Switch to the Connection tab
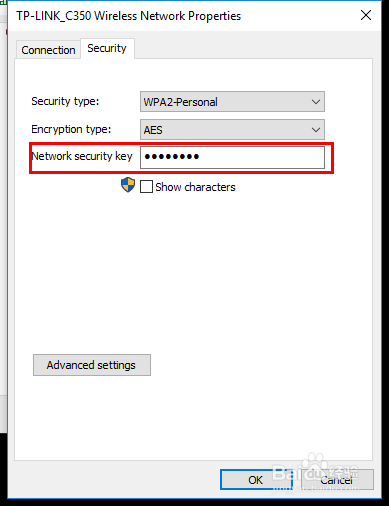Viewport: 389px width, 506px height. tap(48, 50)
